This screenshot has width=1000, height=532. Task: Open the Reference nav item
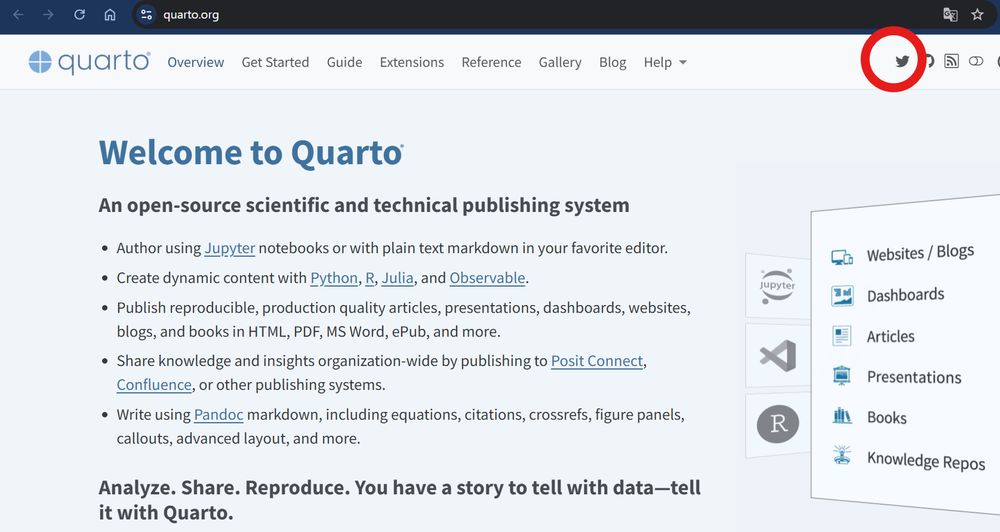491,63
